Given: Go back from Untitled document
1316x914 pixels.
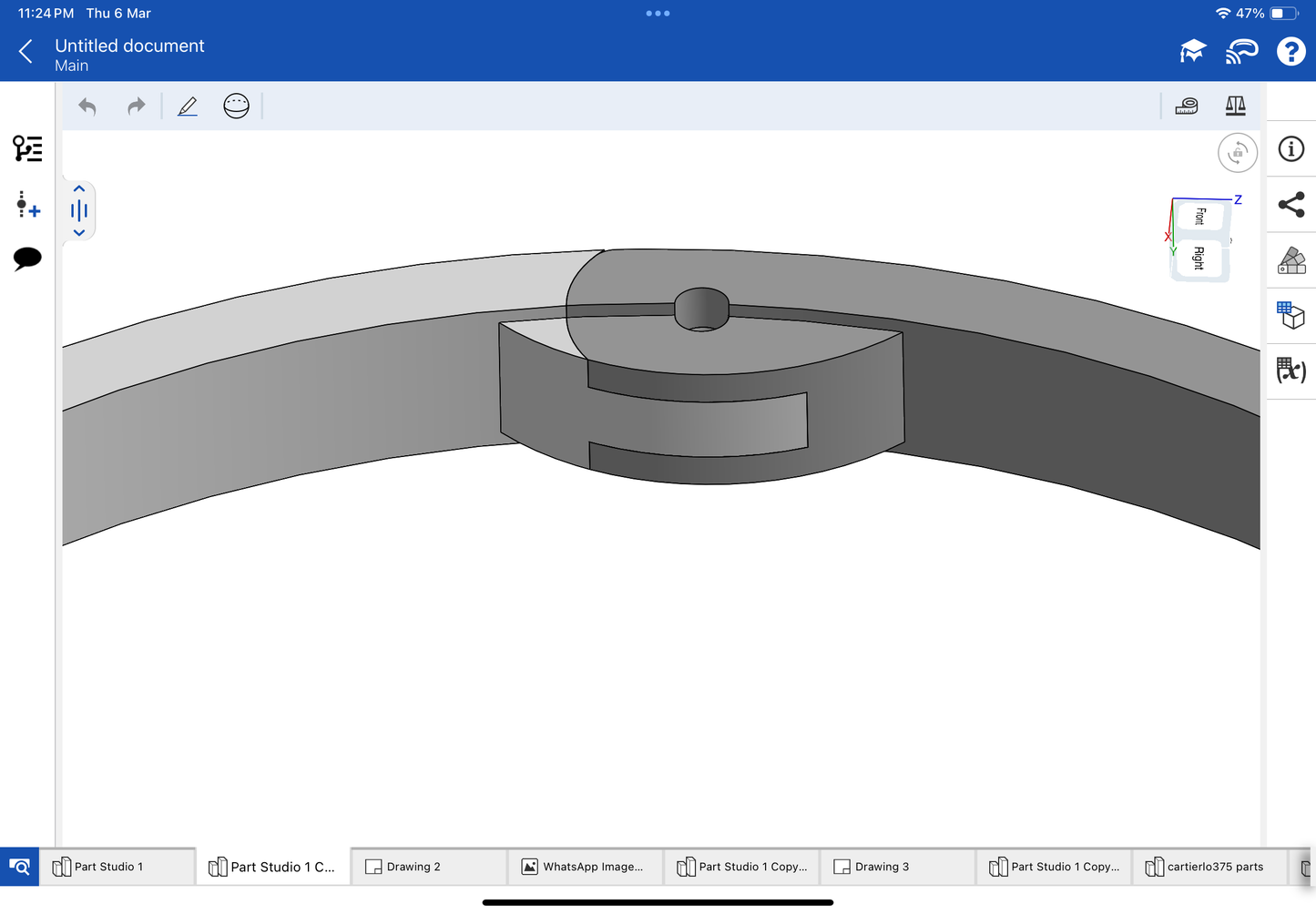Looking at the screenshot, I should point(26,52).
